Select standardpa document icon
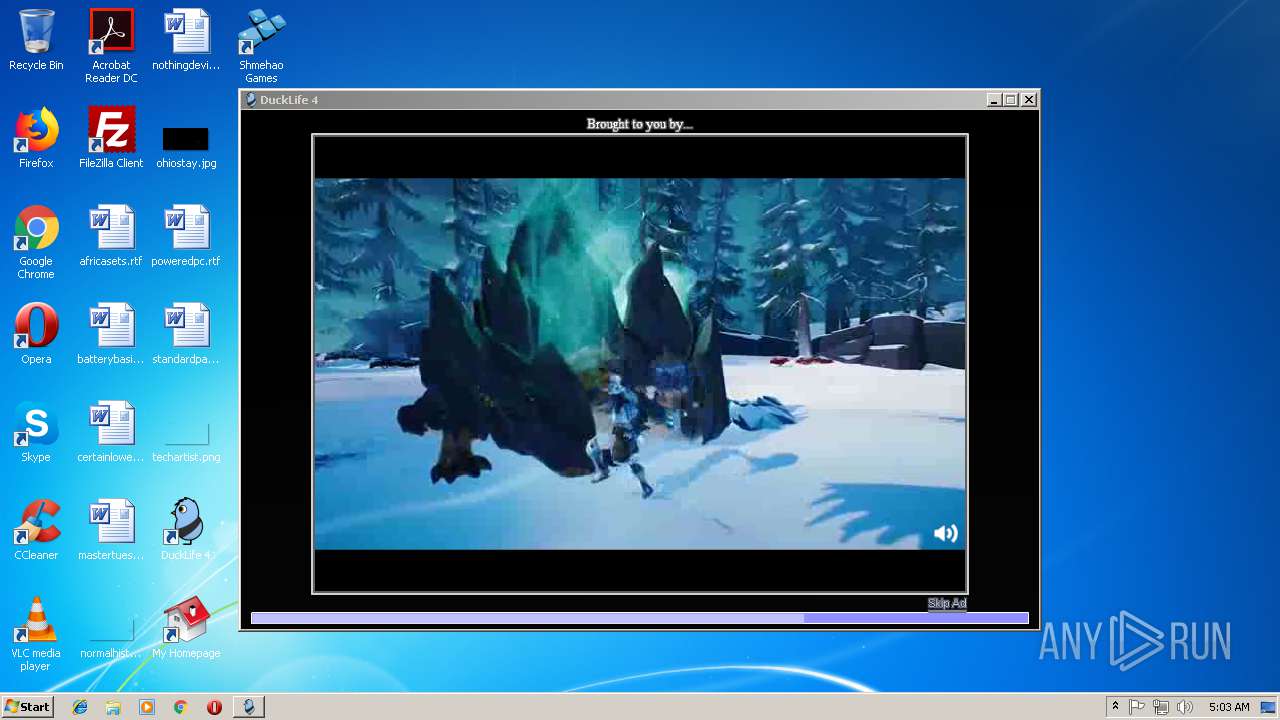Viewport: 1280px width, 720px height. (186, 334)
